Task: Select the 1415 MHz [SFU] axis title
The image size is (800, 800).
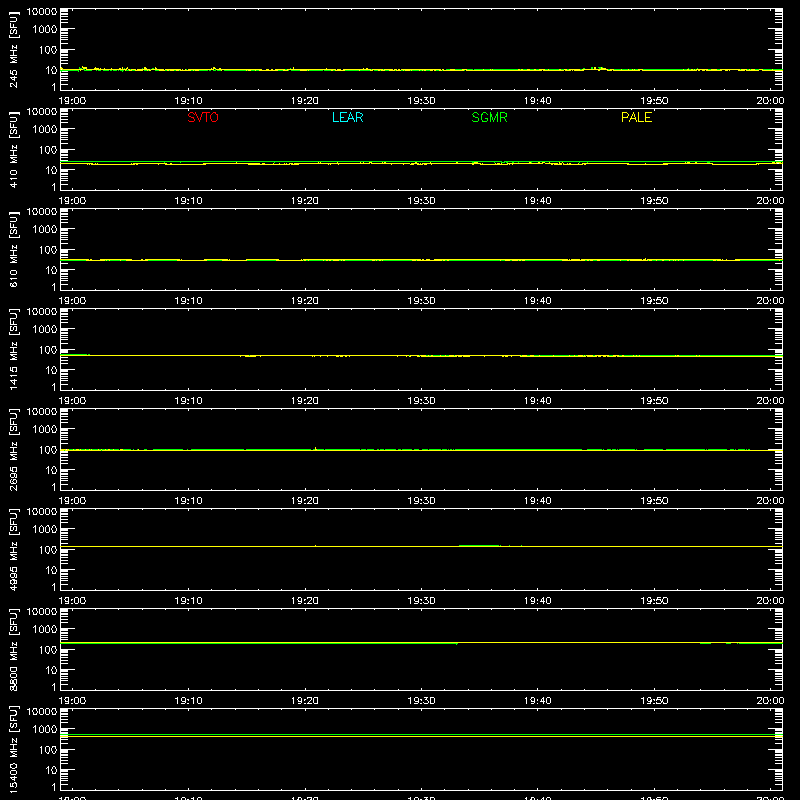Action: click(13, 349)
